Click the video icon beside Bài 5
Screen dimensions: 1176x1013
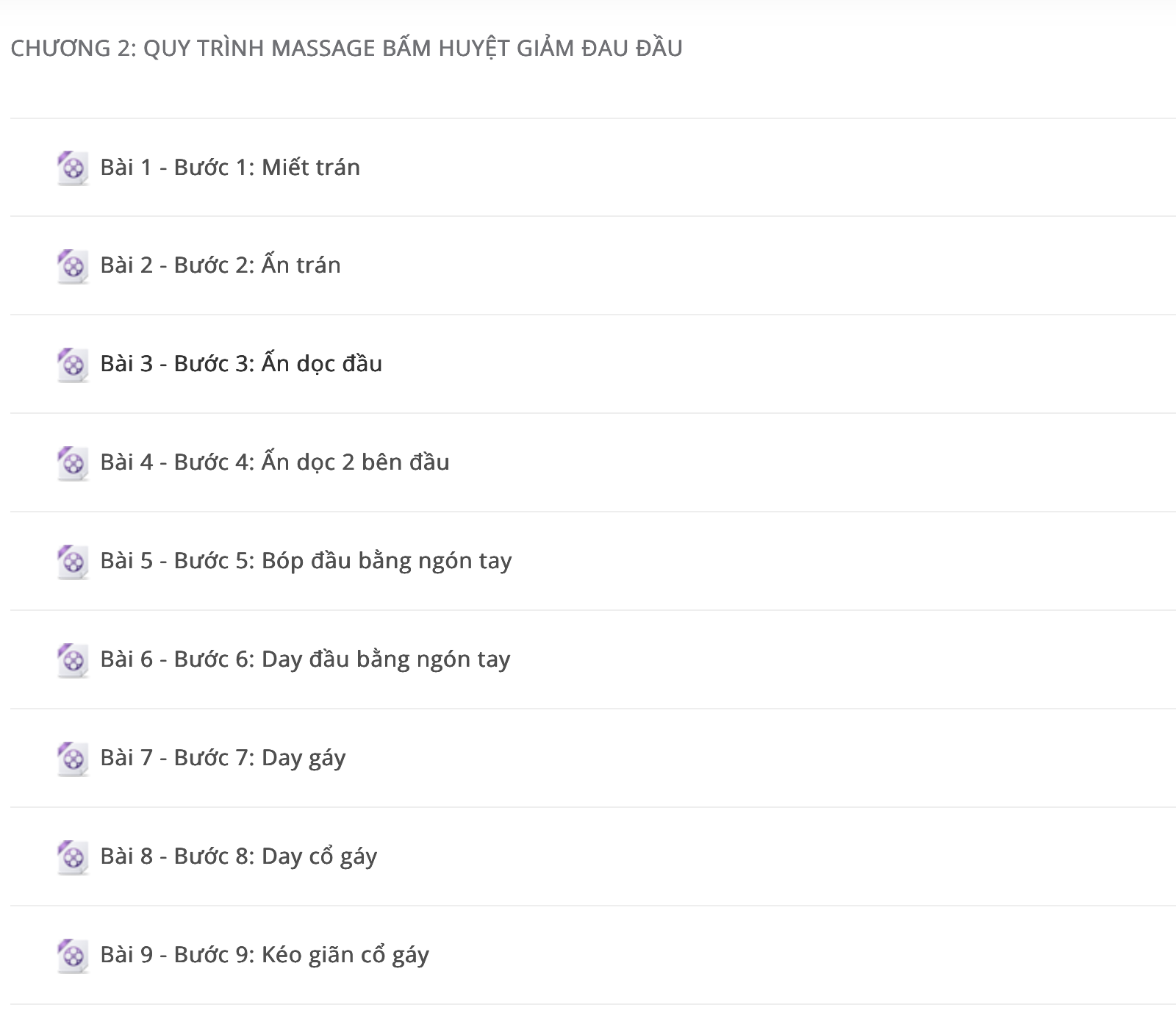click(73, 562)
